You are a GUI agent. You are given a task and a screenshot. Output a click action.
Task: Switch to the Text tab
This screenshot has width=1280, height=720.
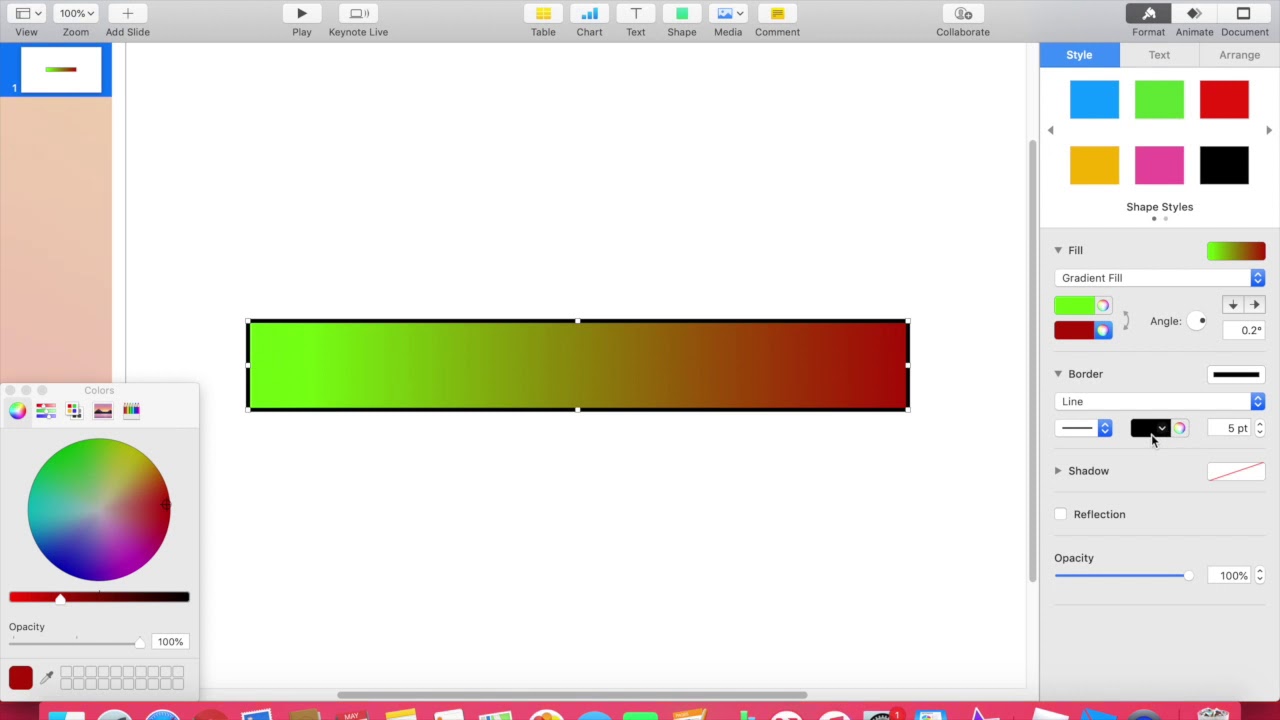1159,55
